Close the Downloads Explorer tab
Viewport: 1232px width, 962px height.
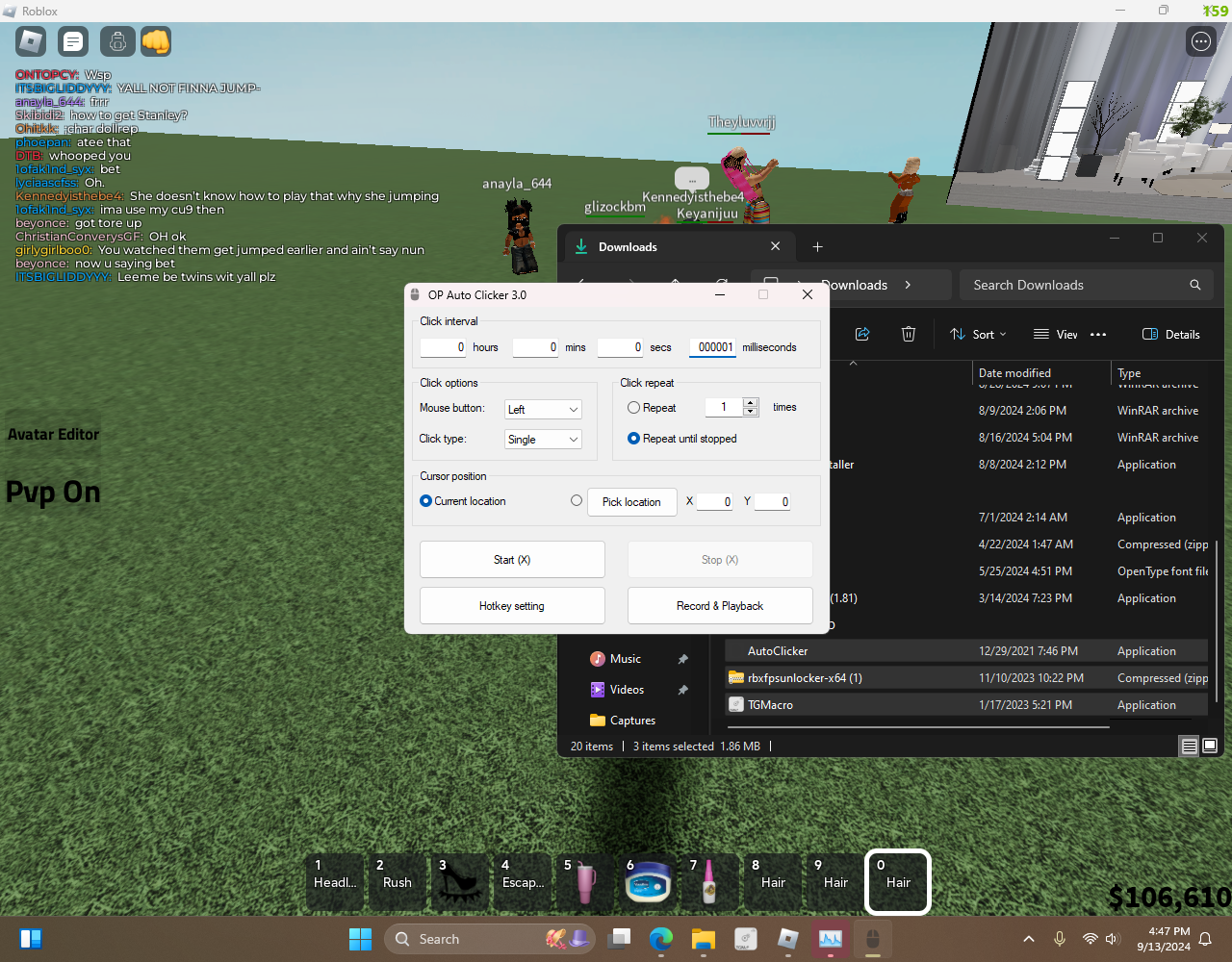point(776,246)
